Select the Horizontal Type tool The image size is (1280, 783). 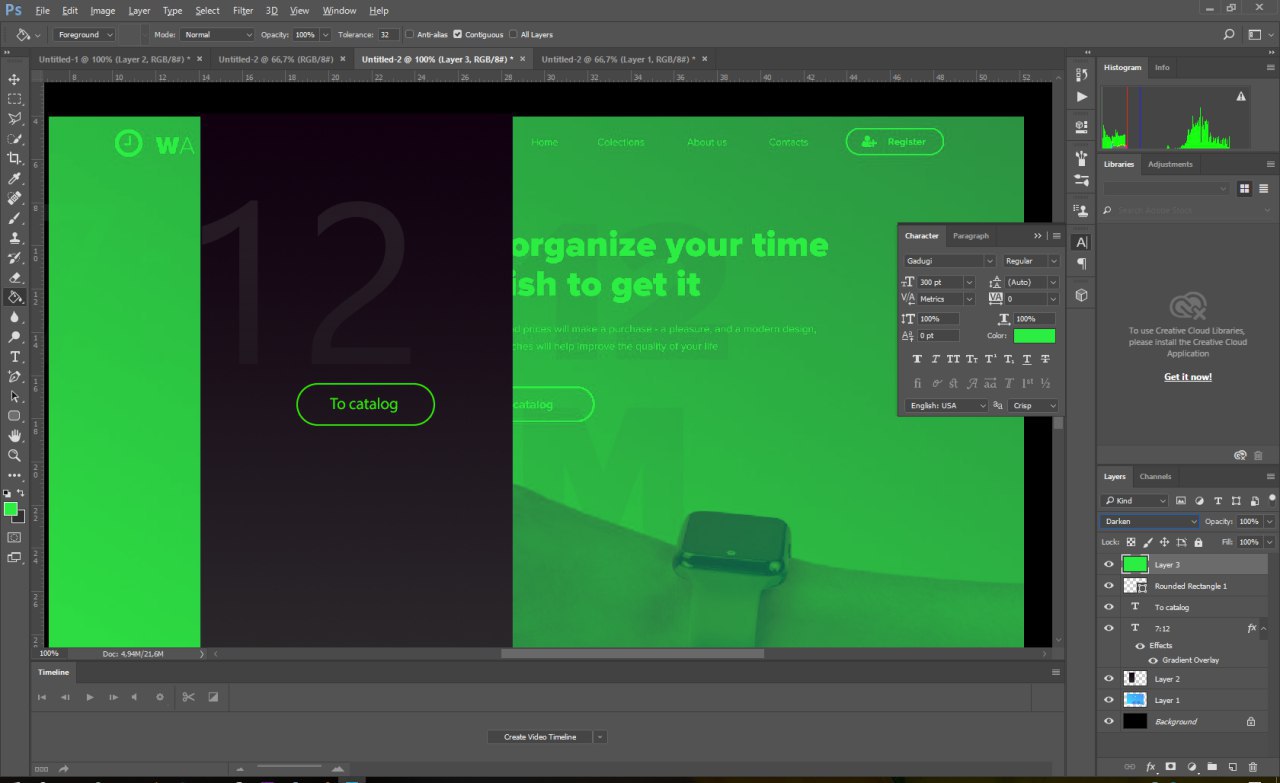pos(14,357)
